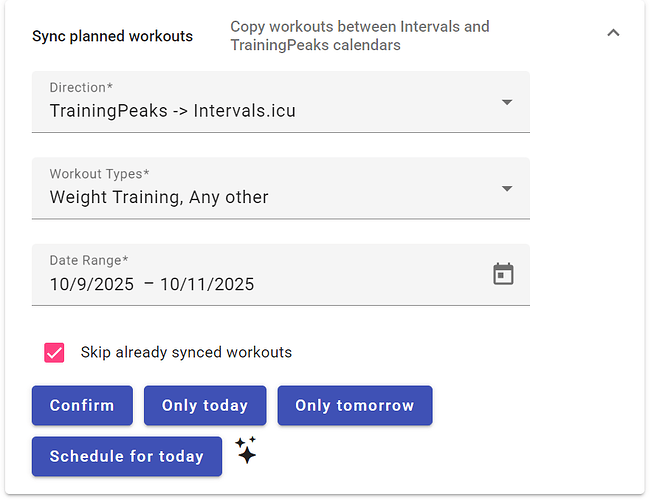The width and height of the screenshot is (657, 500).
Task: Click the Direction dropdown arrow
Action: [507, 102]
